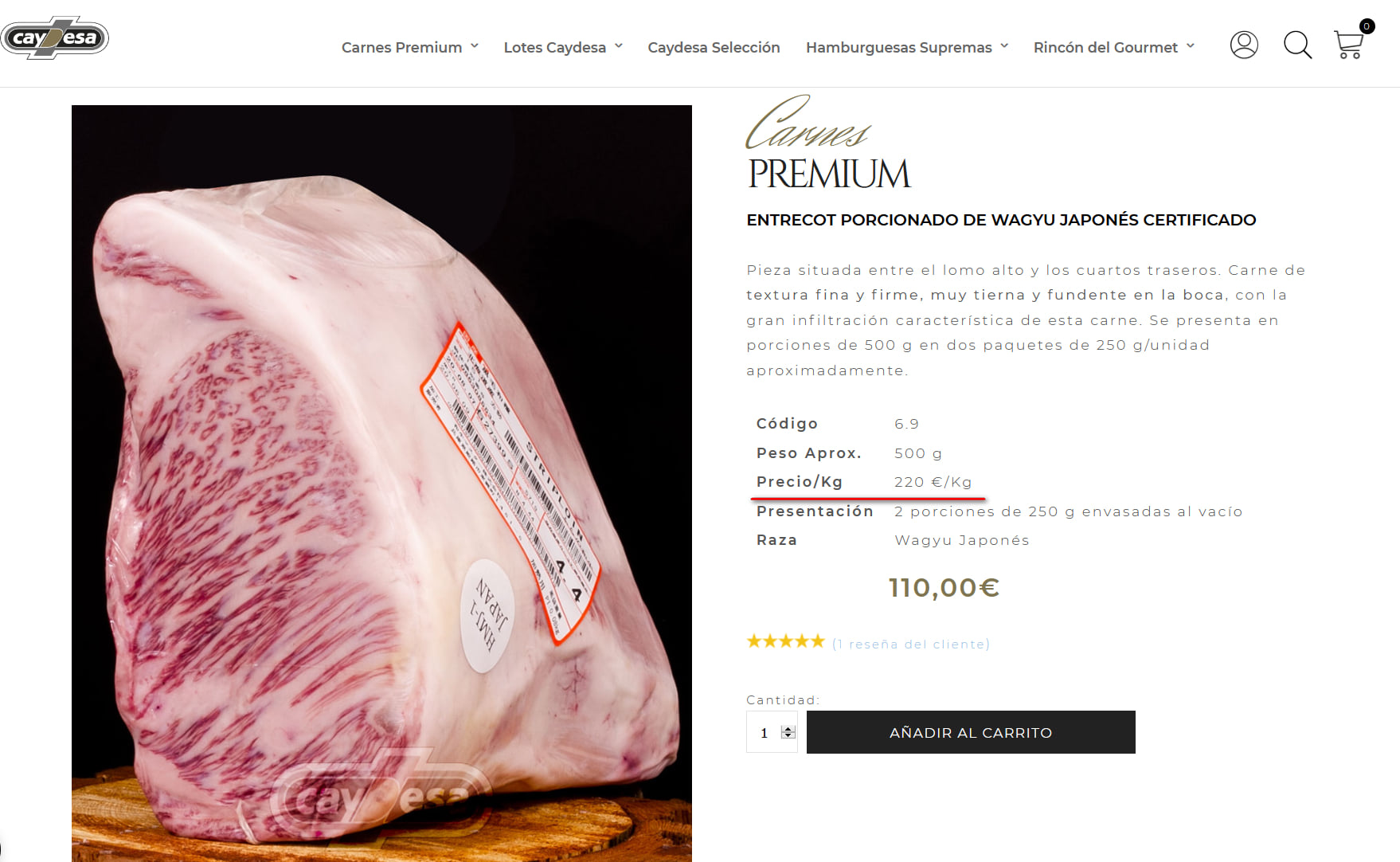Viewport: 1400px width, 862px height.
Task: Open the search magnifier icon
Action: 1297,45
